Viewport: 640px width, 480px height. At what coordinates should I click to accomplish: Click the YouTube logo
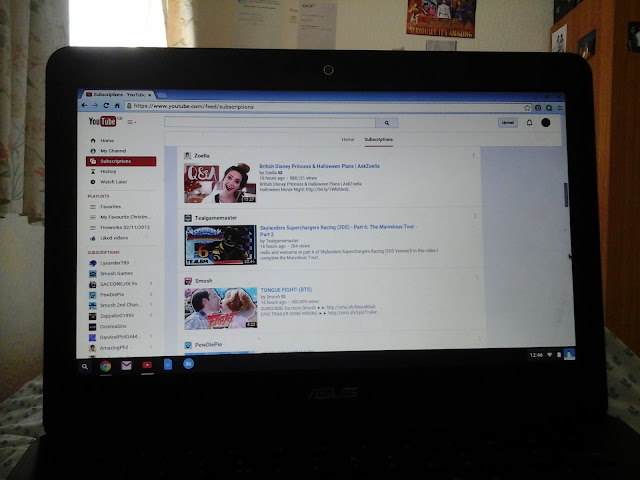[x=105, y=121]
